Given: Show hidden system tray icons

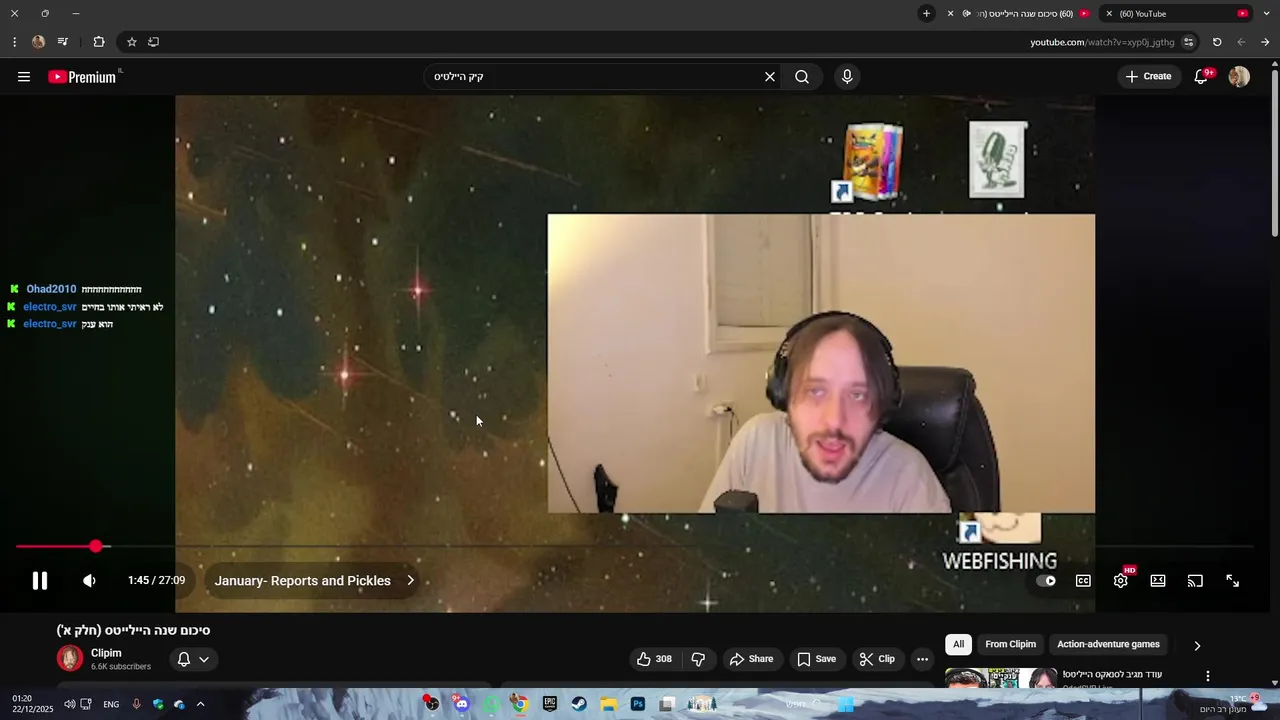Looking at the screenshot, I should click(200, 704).
